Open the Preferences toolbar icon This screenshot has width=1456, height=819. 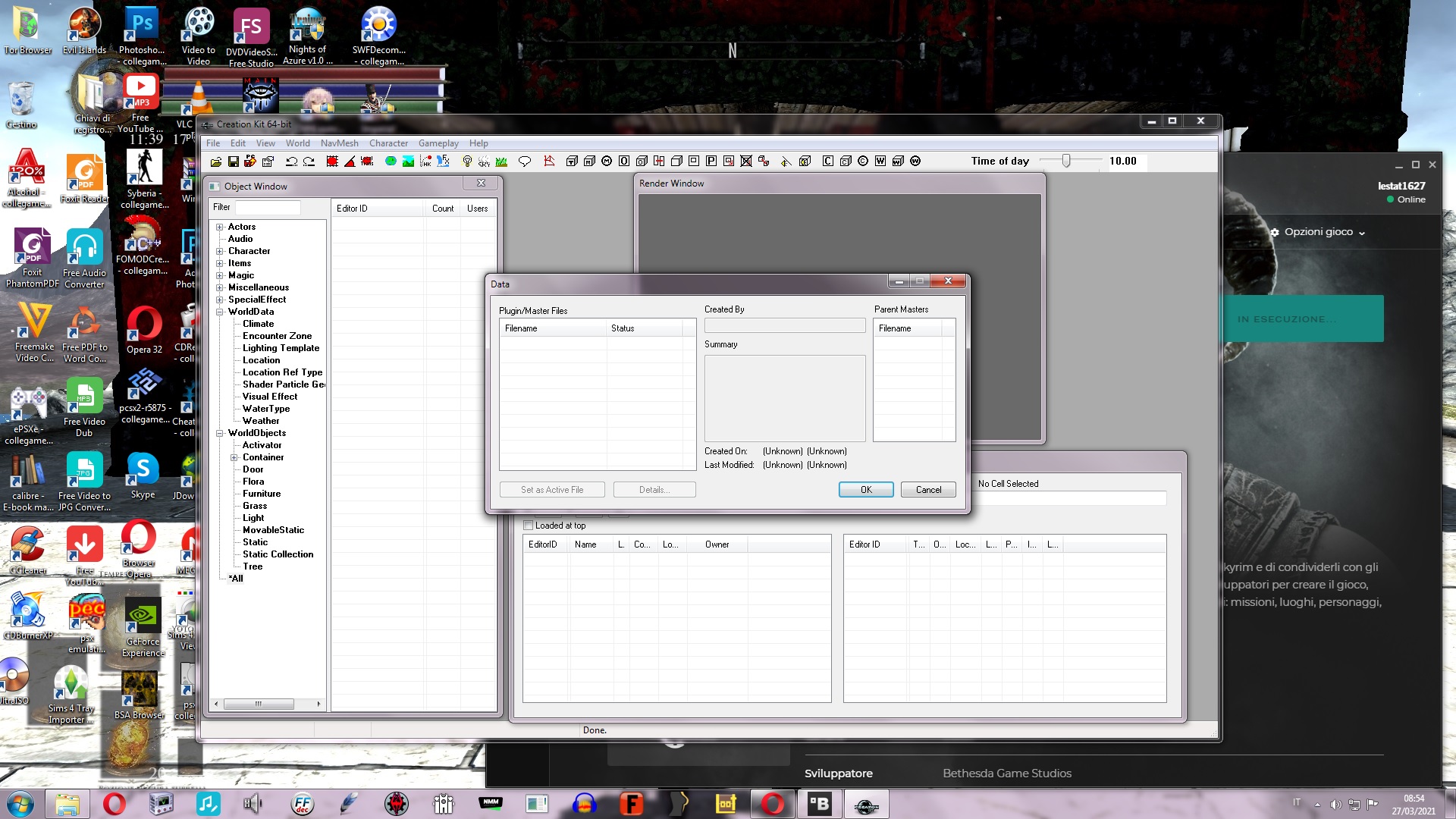click(x=268, y=162)
